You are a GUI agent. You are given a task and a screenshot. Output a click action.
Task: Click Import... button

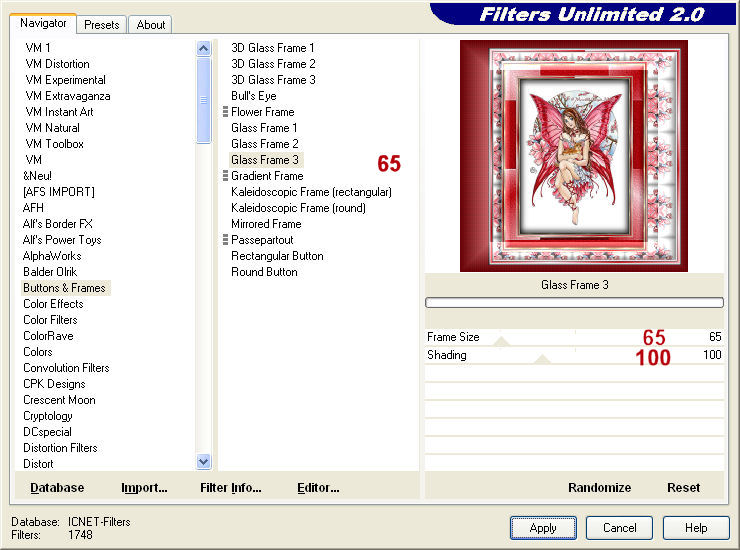tap(144, 488)
